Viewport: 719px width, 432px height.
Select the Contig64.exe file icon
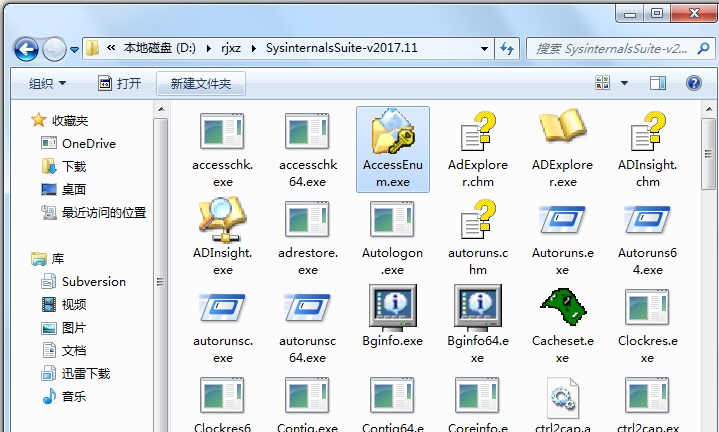(x=393, y=395)
